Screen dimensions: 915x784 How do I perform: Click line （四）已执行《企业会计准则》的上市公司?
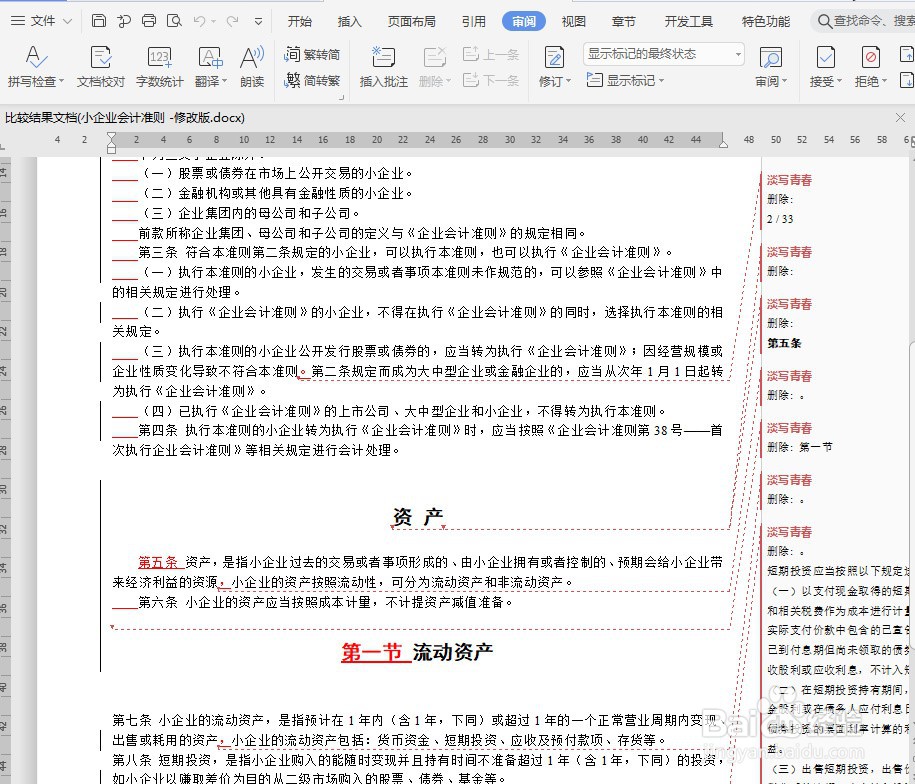point(404,411)
